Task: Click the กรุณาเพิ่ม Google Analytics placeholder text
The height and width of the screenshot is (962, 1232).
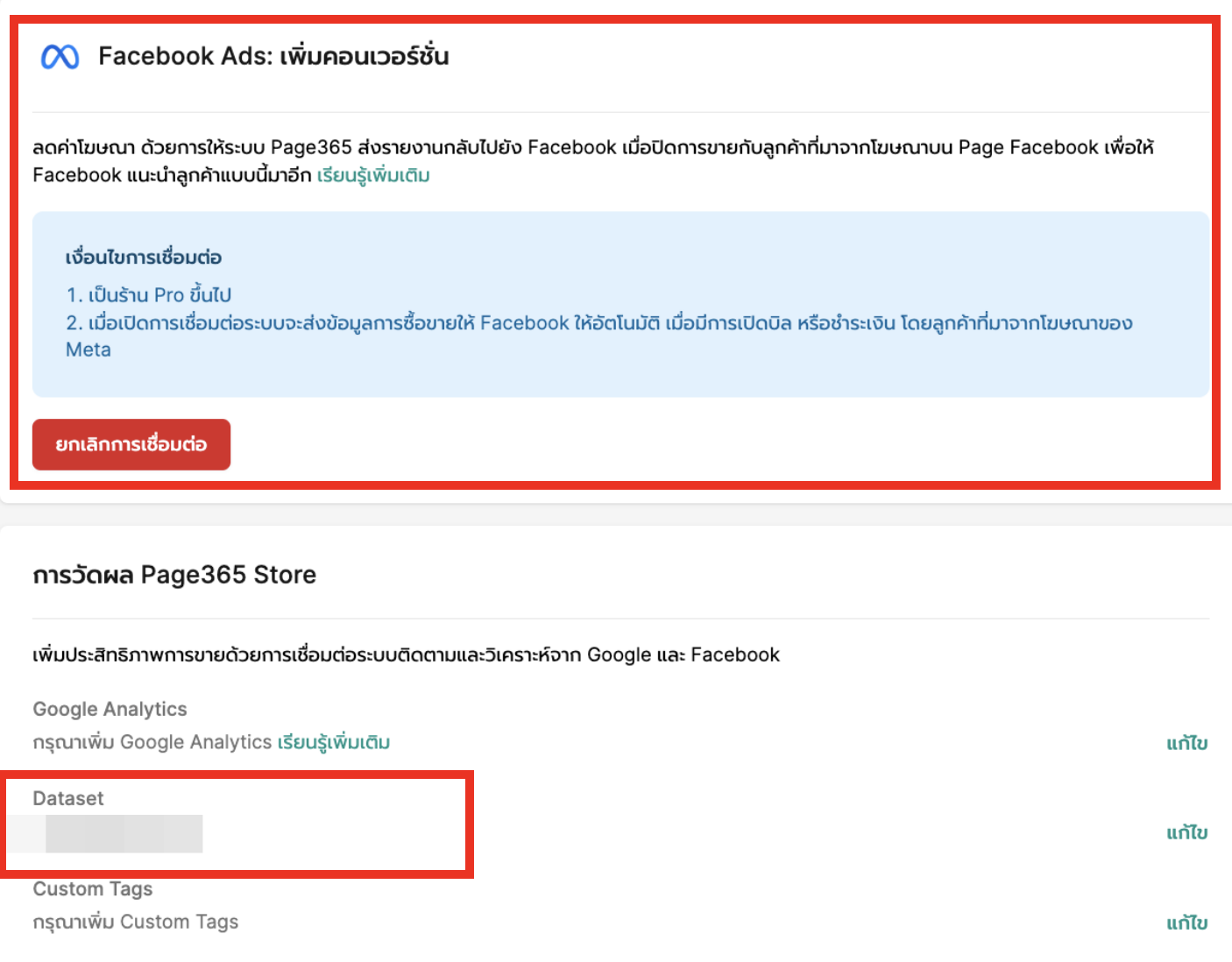Action: click(x=152, y=742)
